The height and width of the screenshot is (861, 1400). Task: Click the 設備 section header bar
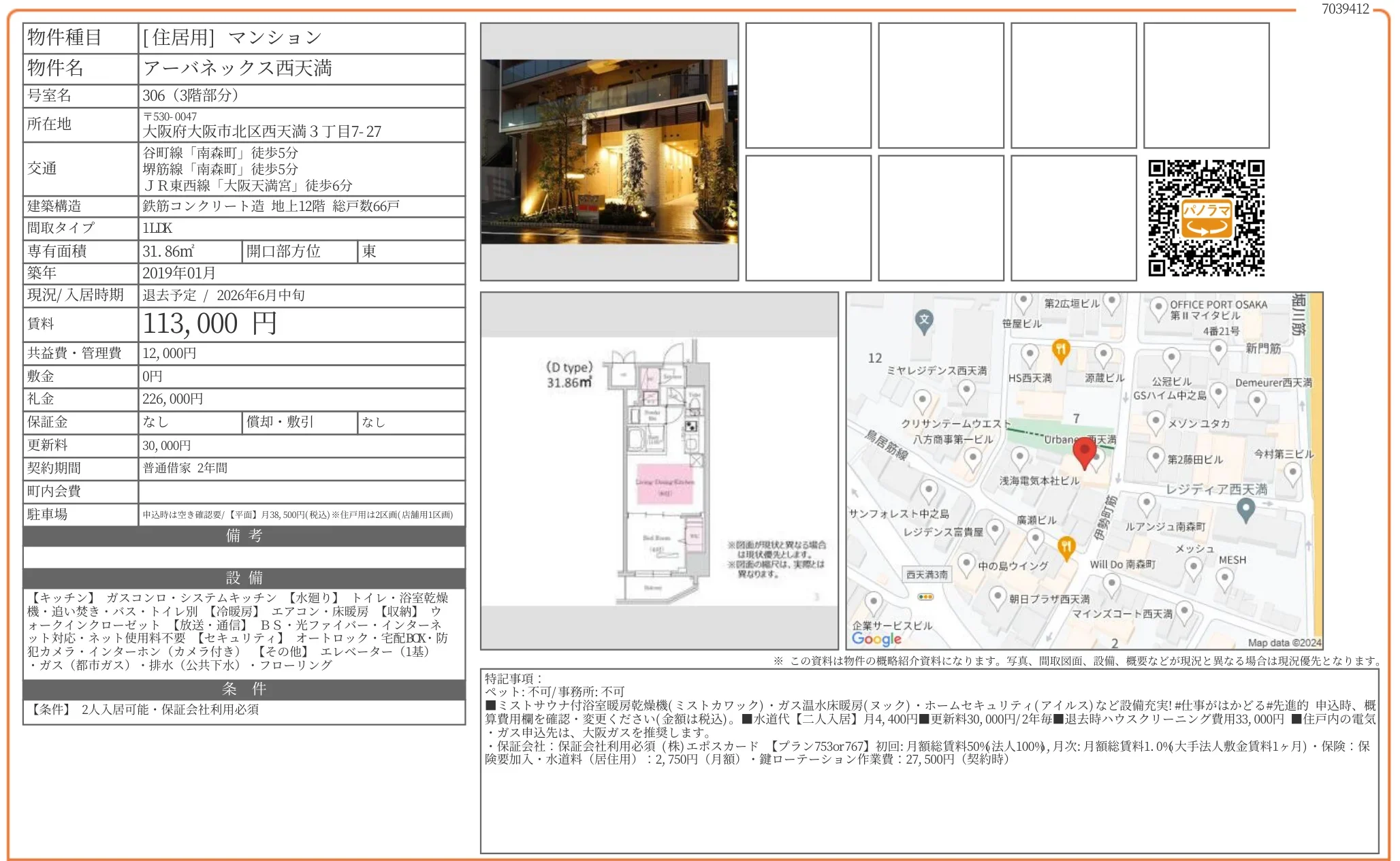click(x=244, y=578)
